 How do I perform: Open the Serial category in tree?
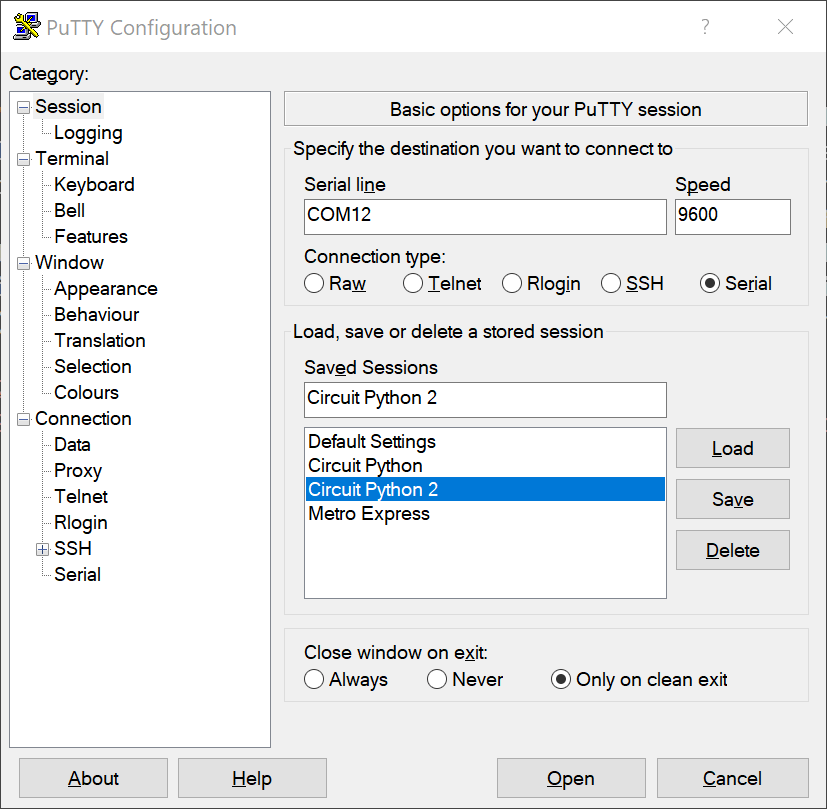coord(77,574)
